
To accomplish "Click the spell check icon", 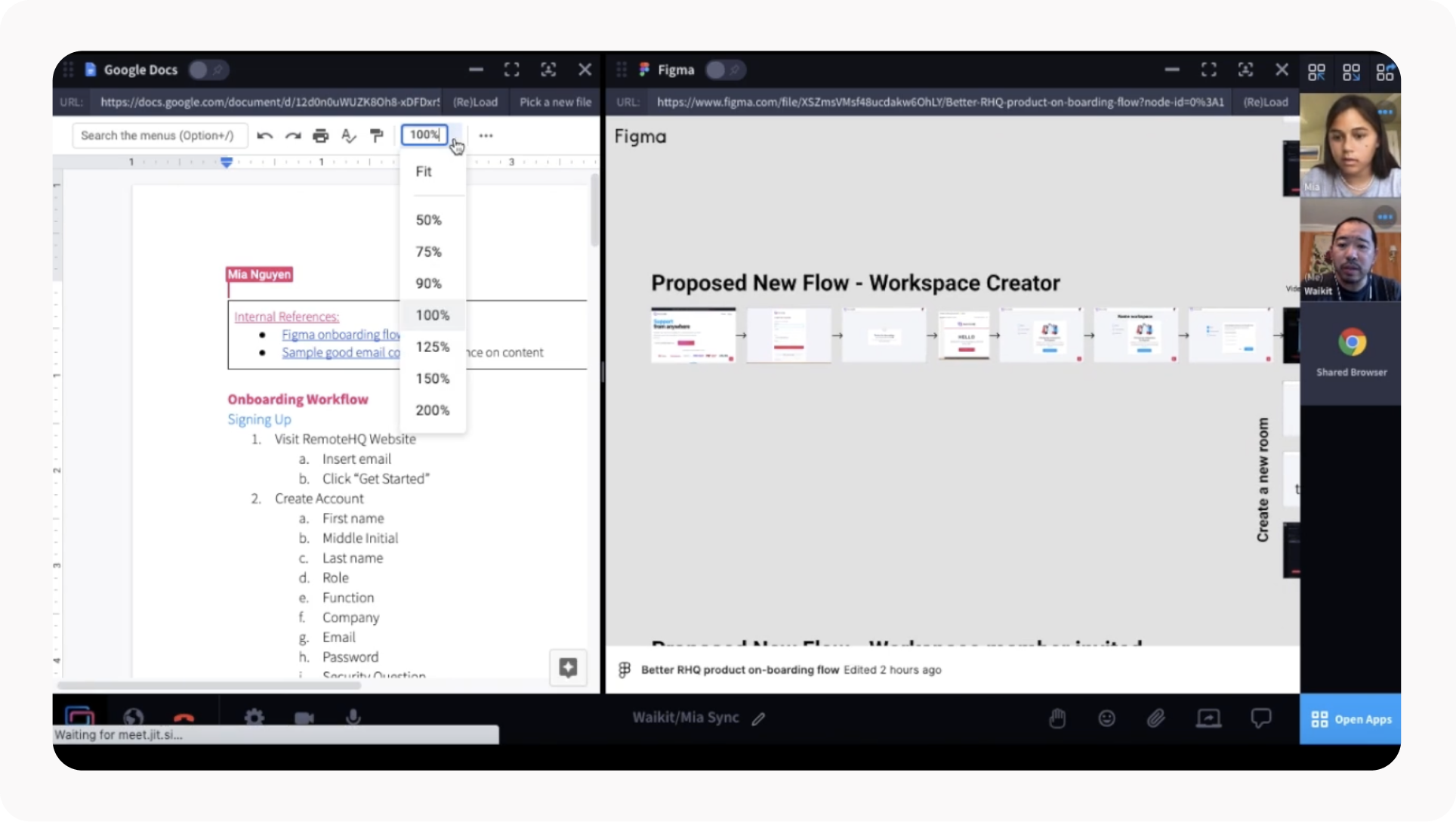I will [x=348, y=136].
